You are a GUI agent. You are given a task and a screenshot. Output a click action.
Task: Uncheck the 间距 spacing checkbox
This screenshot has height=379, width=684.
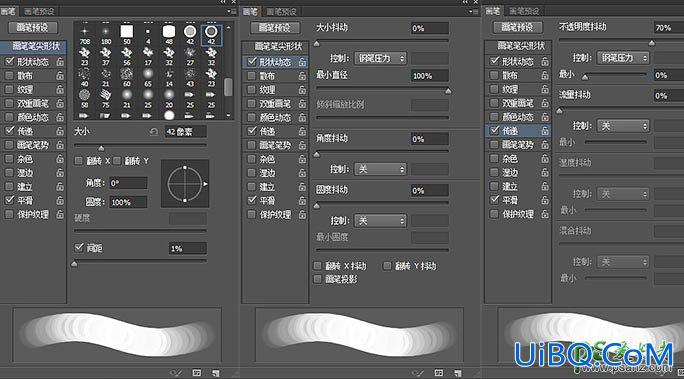click(x=79, y=247)
